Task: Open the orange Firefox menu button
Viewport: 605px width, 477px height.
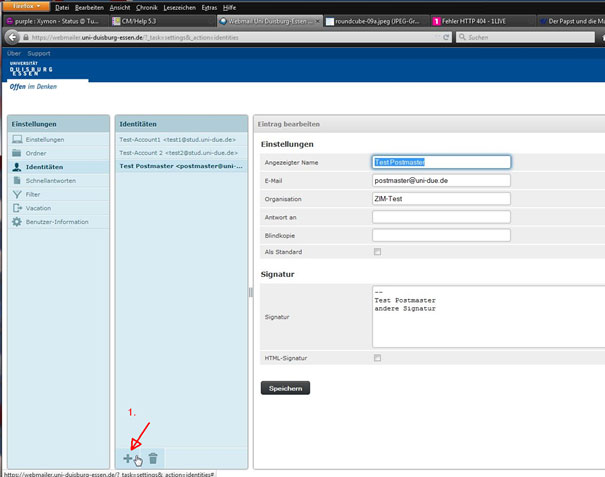Action: 24,6
